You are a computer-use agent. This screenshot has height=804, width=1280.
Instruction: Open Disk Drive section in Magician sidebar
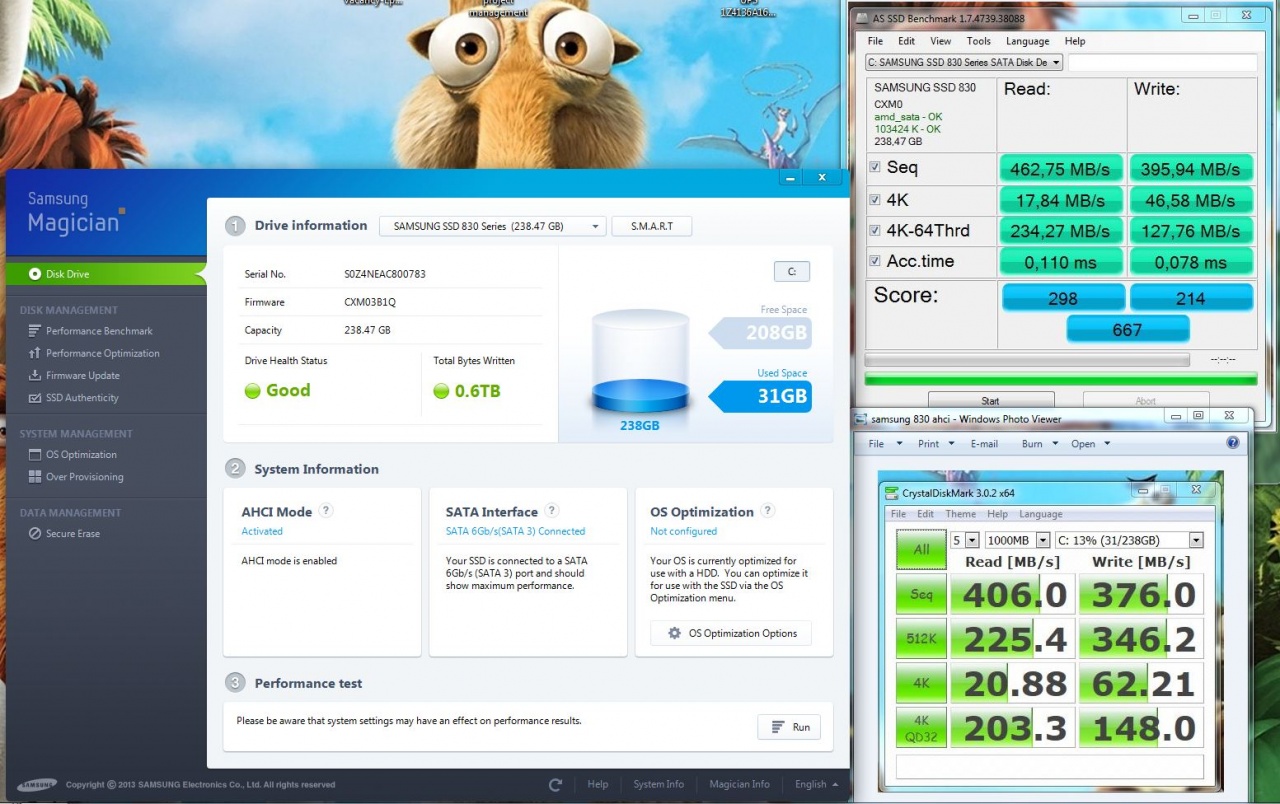pos(105,273)
